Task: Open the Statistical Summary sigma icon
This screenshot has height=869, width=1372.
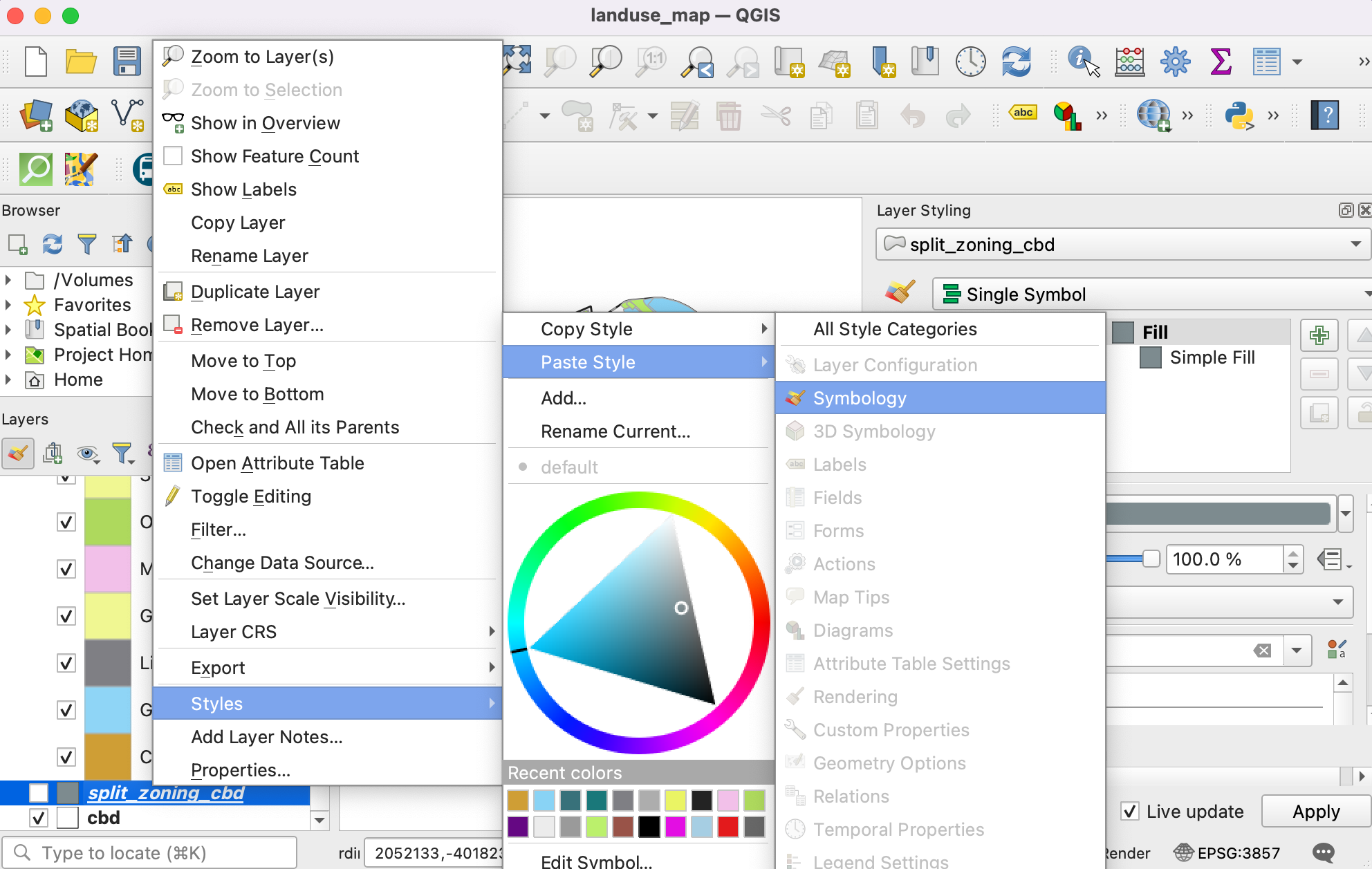Action: 1221,61
